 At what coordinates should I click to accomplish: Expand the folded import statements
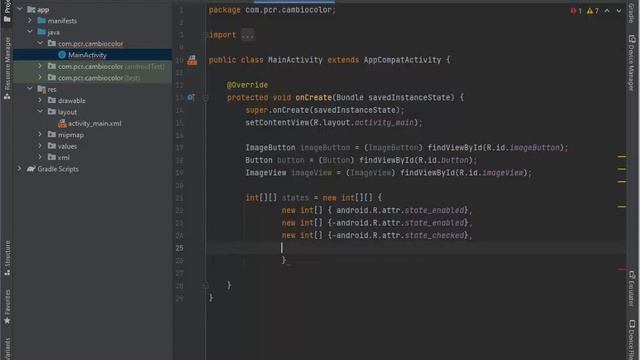(x=247, y=35)
